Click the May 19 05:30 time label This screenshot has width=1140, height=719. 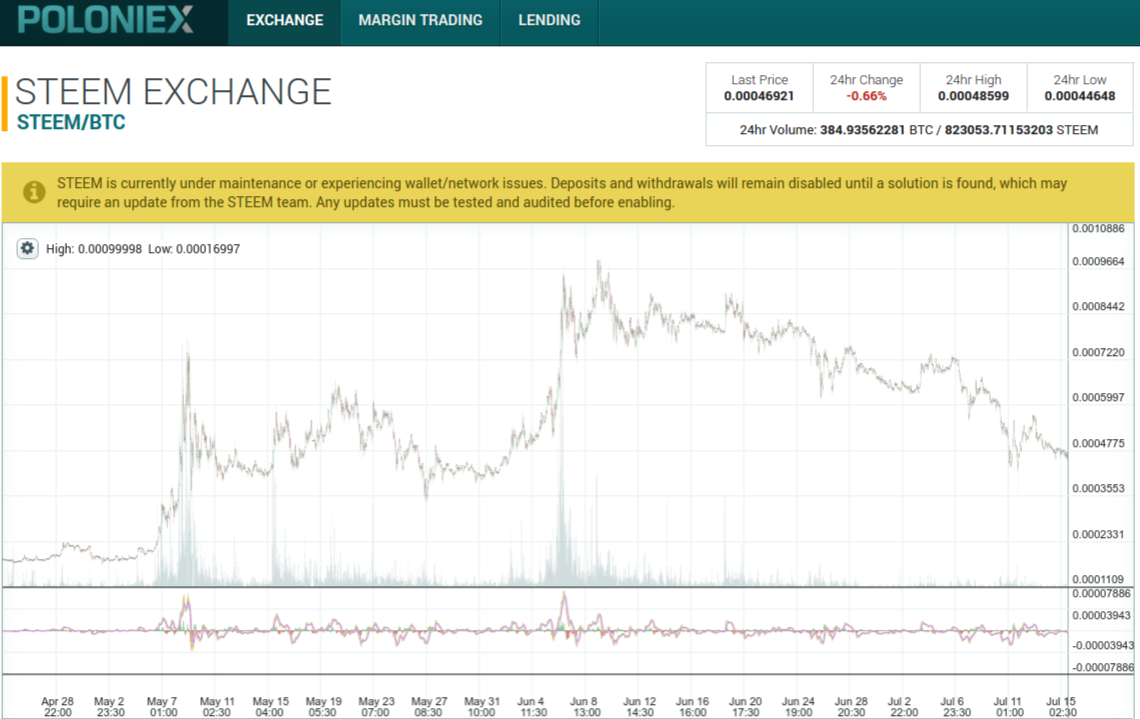pyautogui.click(x=323, y=707)
